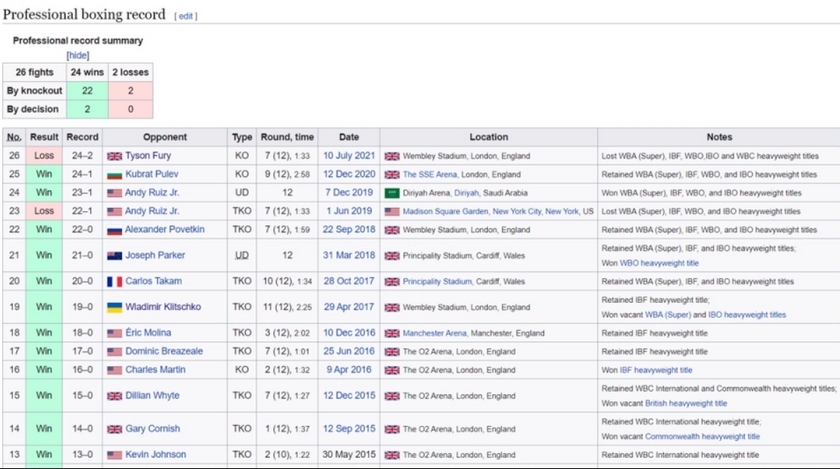Screen dimensions: 840x469
Task: Click the UK flag beside The SSE Arena
Action: tap(392, 175)
